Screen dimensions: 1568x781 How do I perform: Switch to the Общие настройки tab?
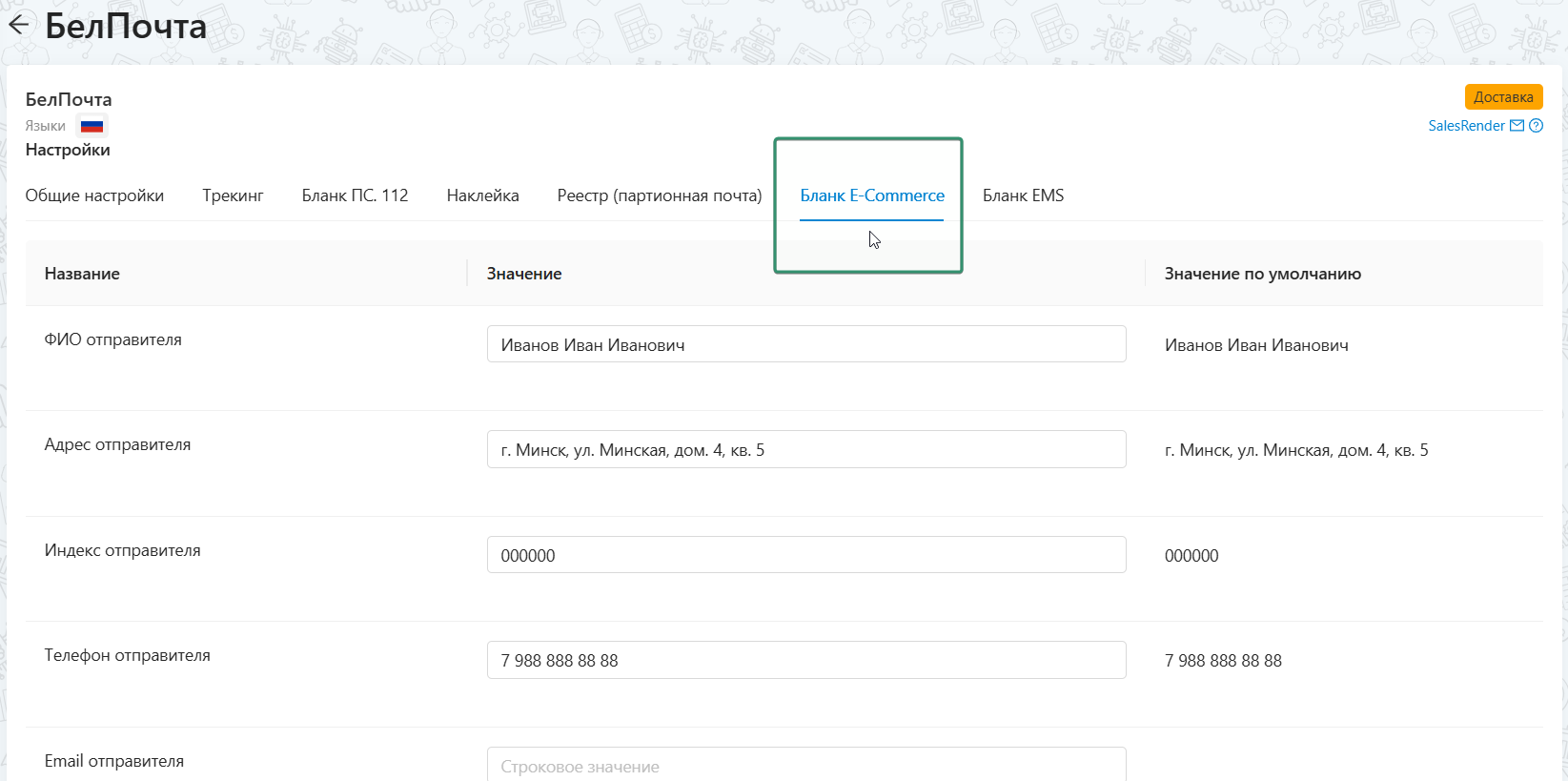click(x=94, y=195)
